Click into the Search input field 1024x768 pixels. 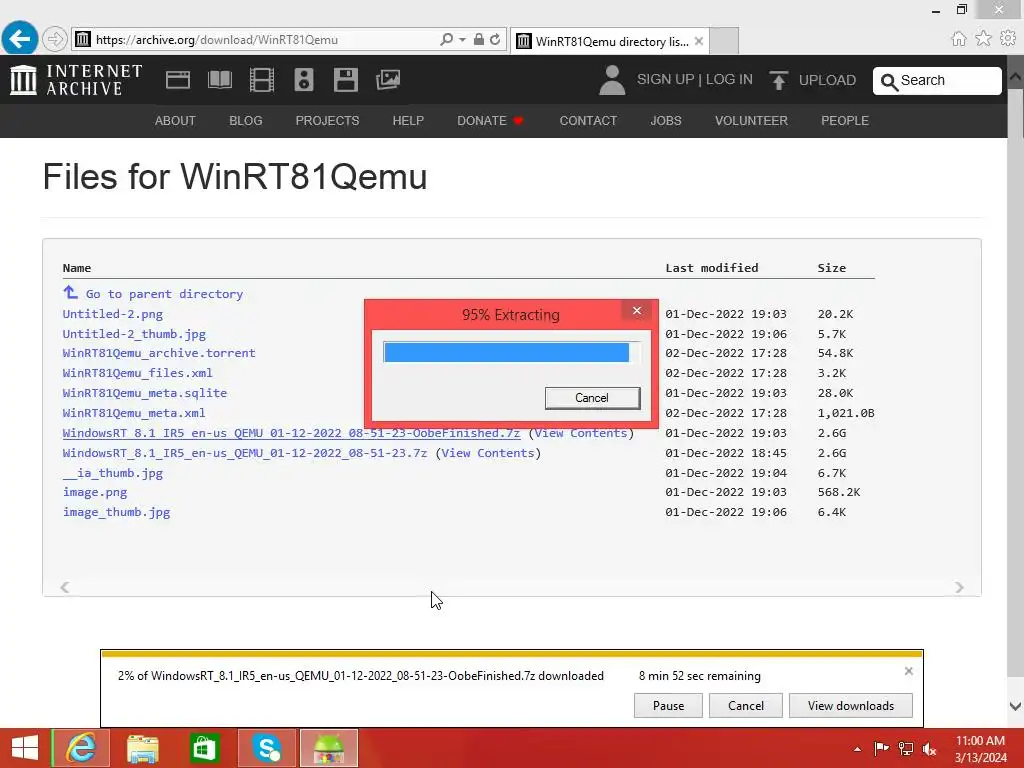coord(937,80)
